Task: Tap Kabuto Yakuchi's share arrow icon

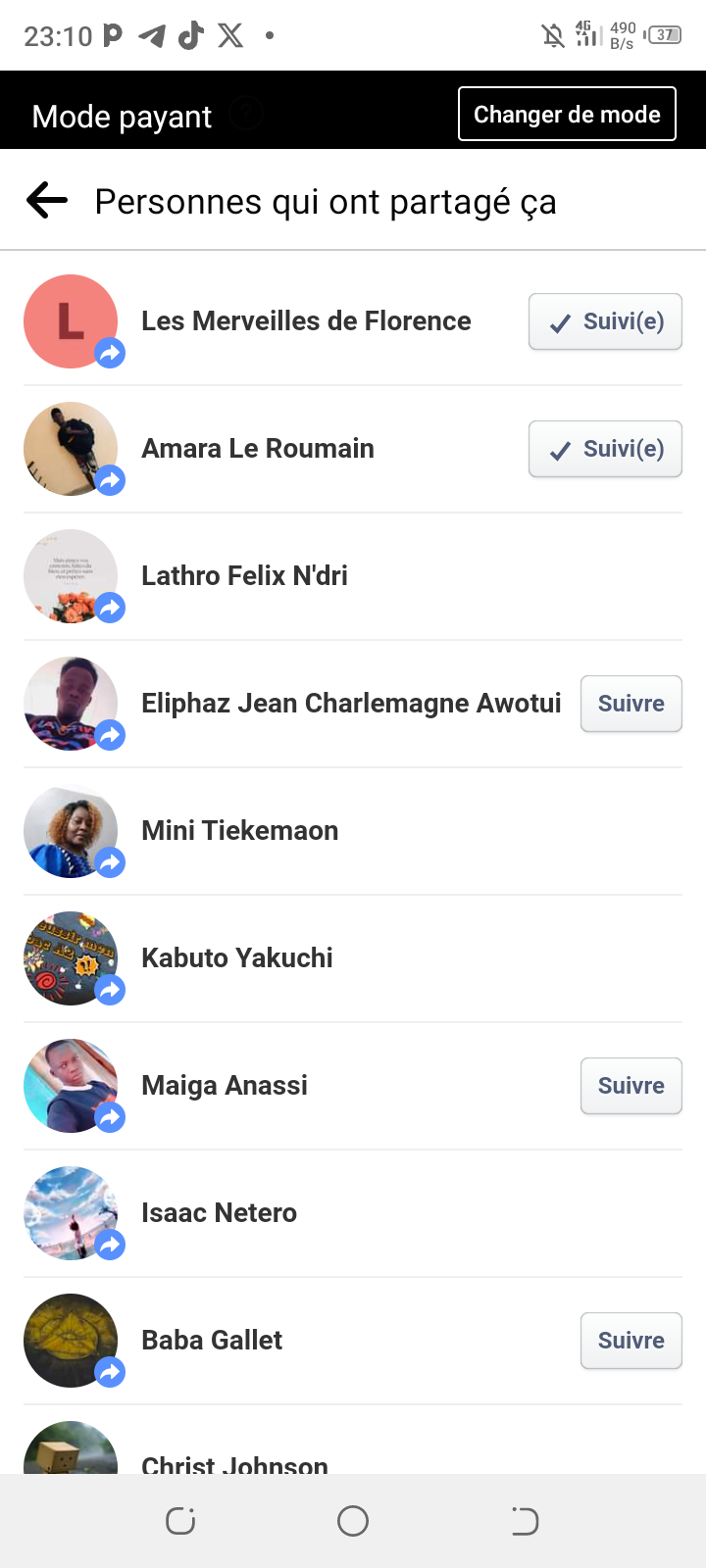Action: [x=111, y=990]
